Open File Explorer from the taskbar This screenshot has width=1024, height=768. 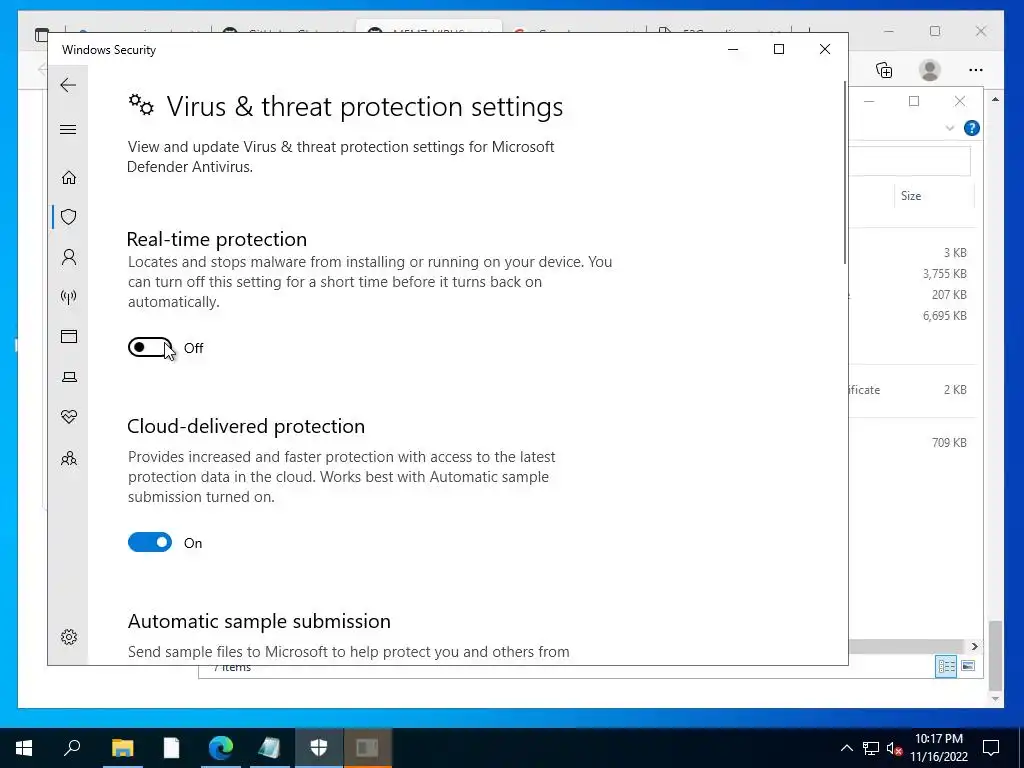point(122,748)
